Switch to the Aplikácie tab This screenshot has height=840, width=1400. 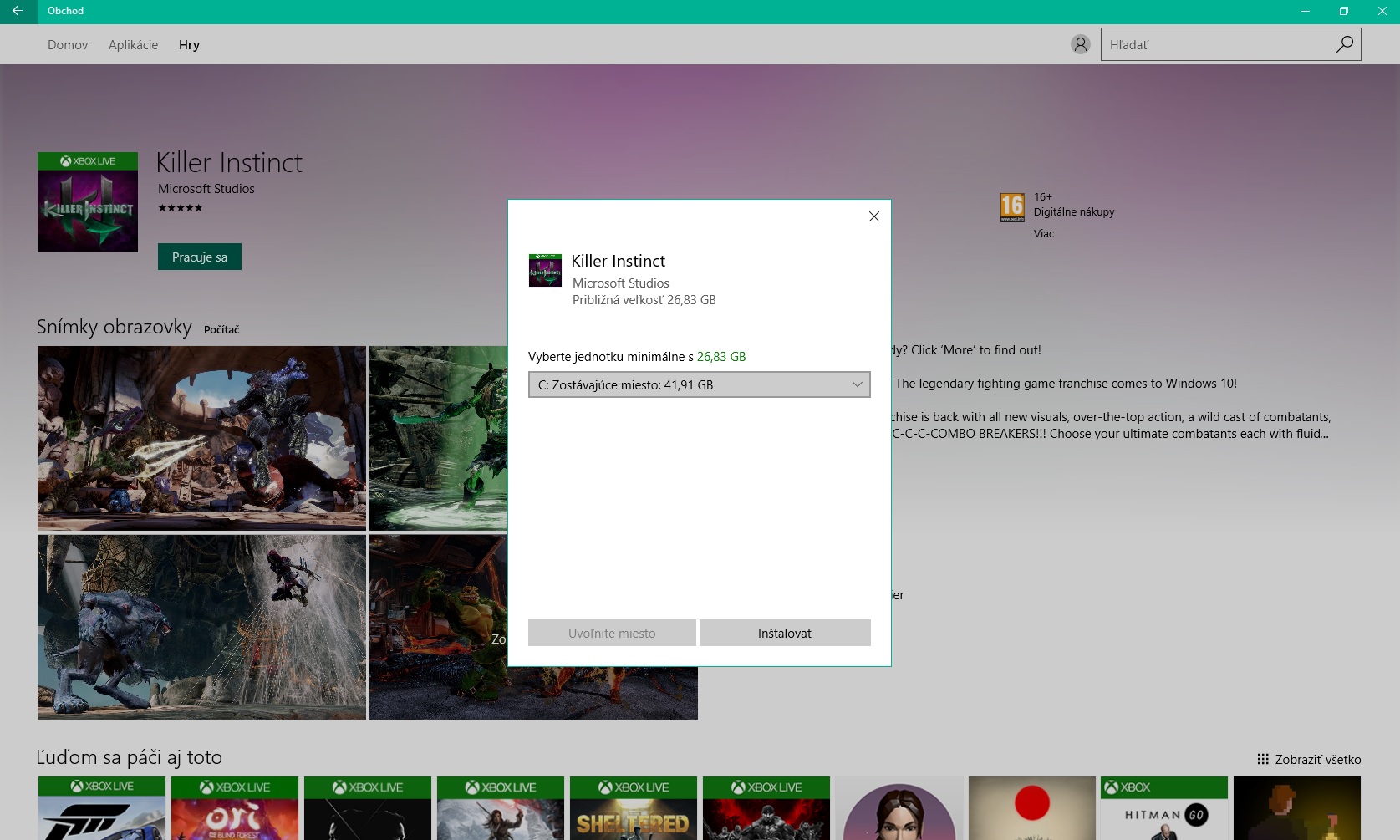coord(133,45)
